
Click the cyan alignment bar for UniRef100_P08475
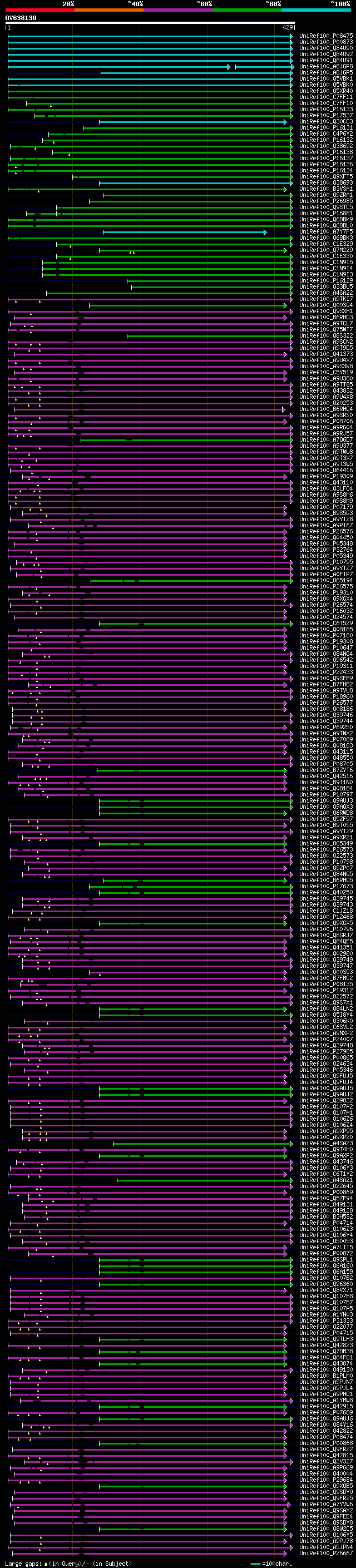[x=150, y=36]
